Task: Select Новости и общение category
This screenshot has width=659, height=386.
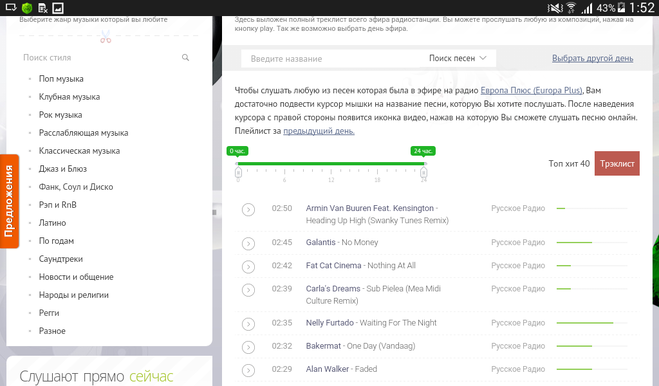Action: pos(76,277)
